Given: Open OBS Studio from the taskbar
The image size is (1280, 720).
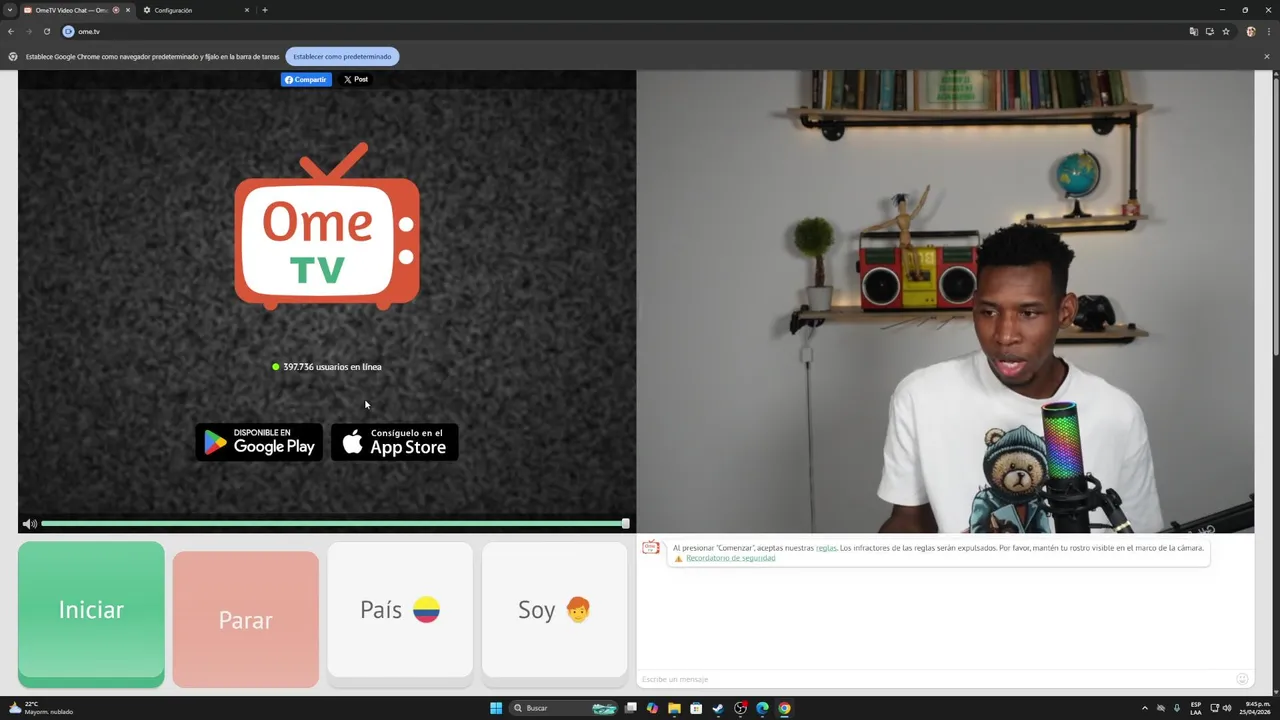Looking at the screenshot, I should click(x=740, y=708).
